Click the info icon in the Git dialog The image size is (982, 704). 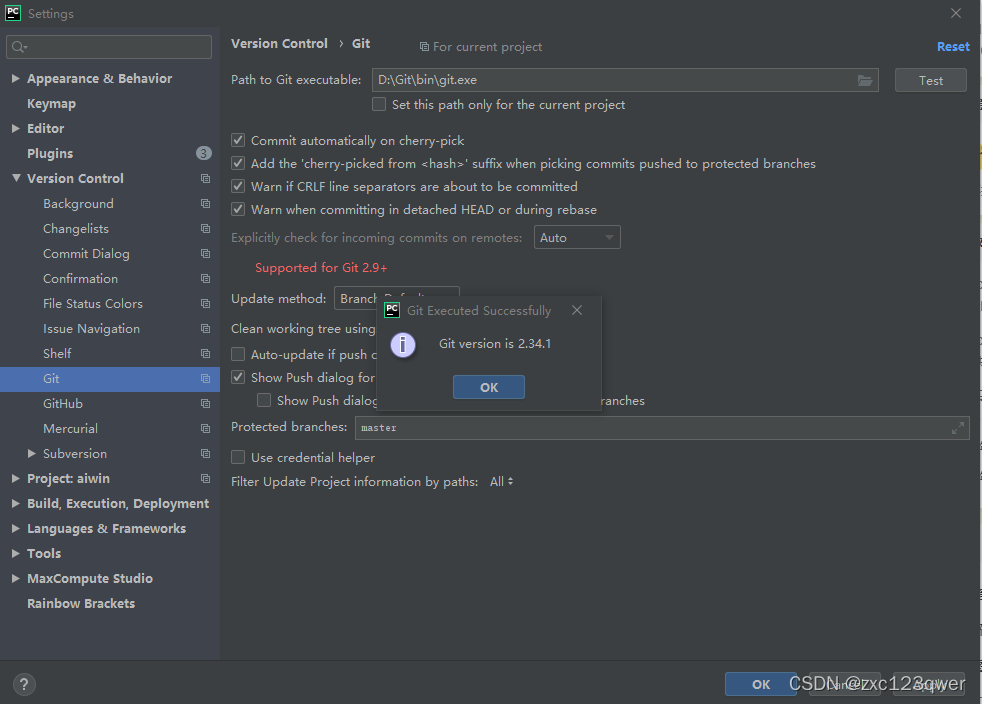pyautogui.click(x=403, y=344)
